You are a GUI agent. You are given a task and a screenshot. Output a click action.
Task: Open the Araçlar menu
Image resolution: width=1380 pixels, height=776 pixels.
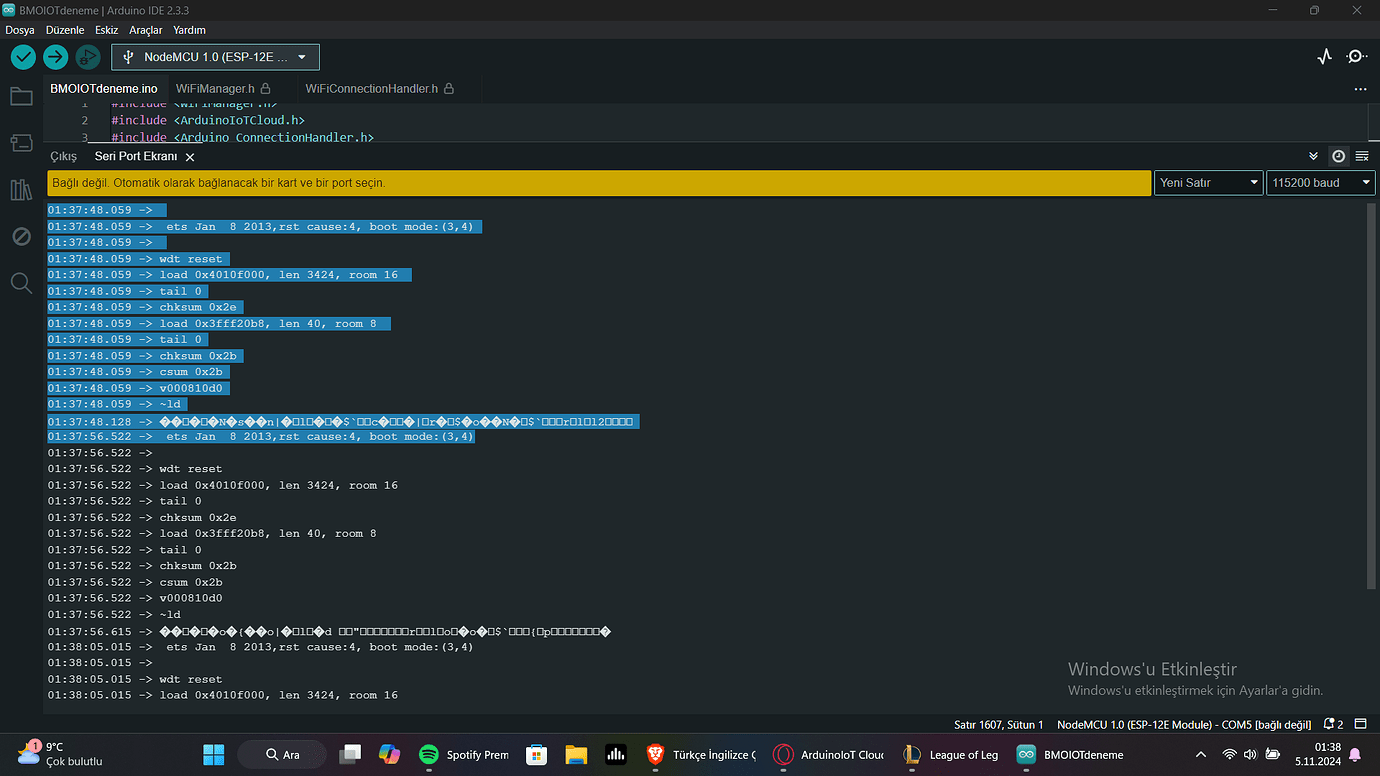[145, 30]
